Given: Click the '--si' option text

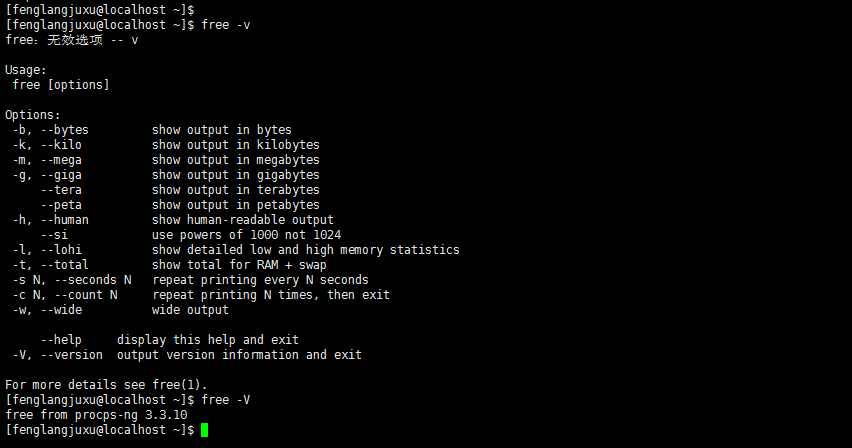Looking at the screenshot, I should [54, 235].
